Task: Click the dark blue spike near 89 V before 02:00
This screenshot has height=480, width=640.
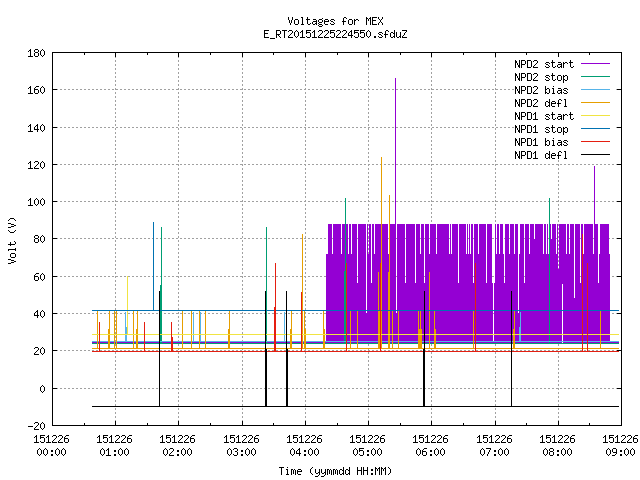Action: tap(153, 266)
